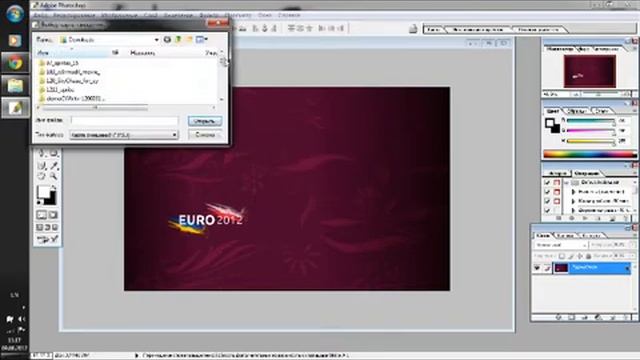
Task: Open Windows Explorer from the taskbar
Action: (15, 86)
